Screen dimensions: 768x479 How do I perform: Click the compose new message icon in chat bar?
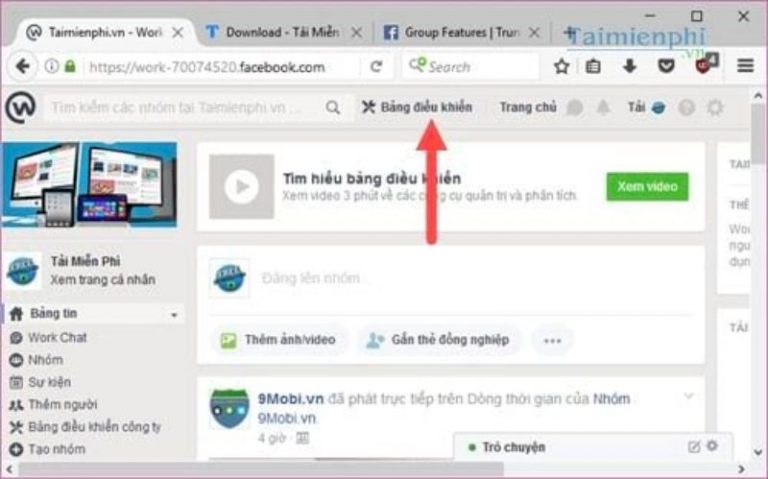694,446
